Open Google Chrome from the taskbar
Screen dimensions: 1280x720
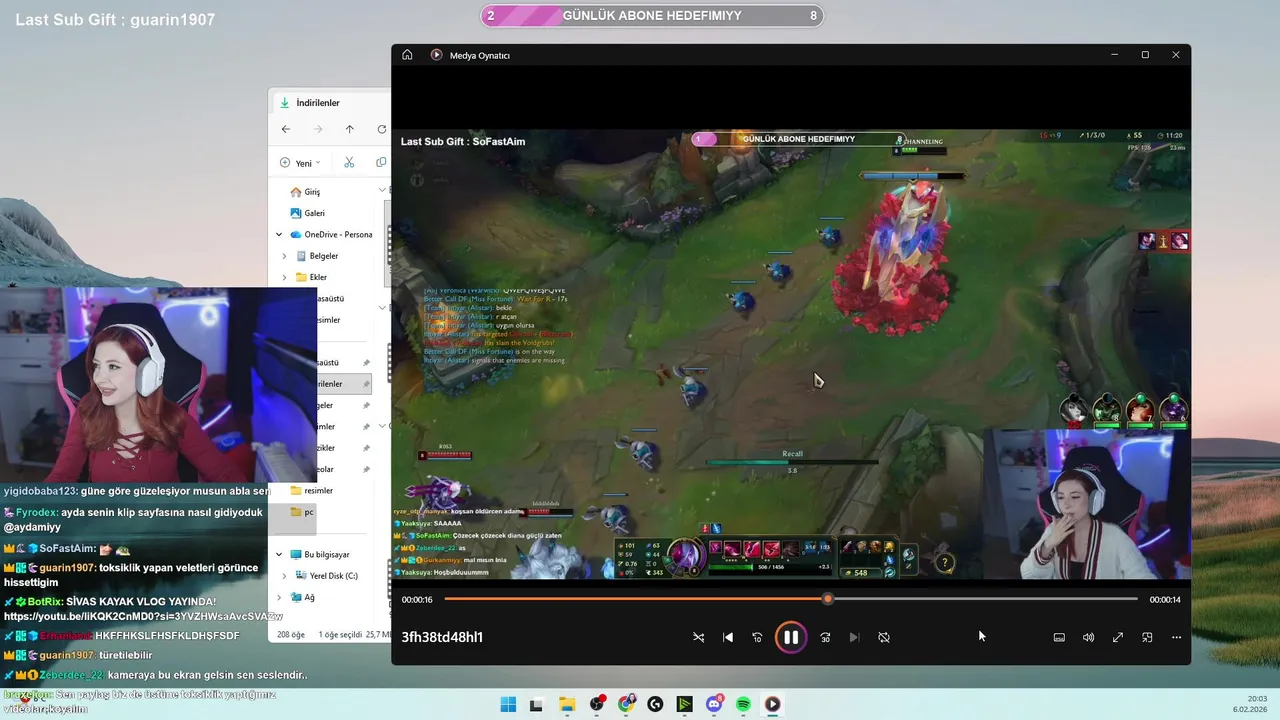click(x=626, y=704)
